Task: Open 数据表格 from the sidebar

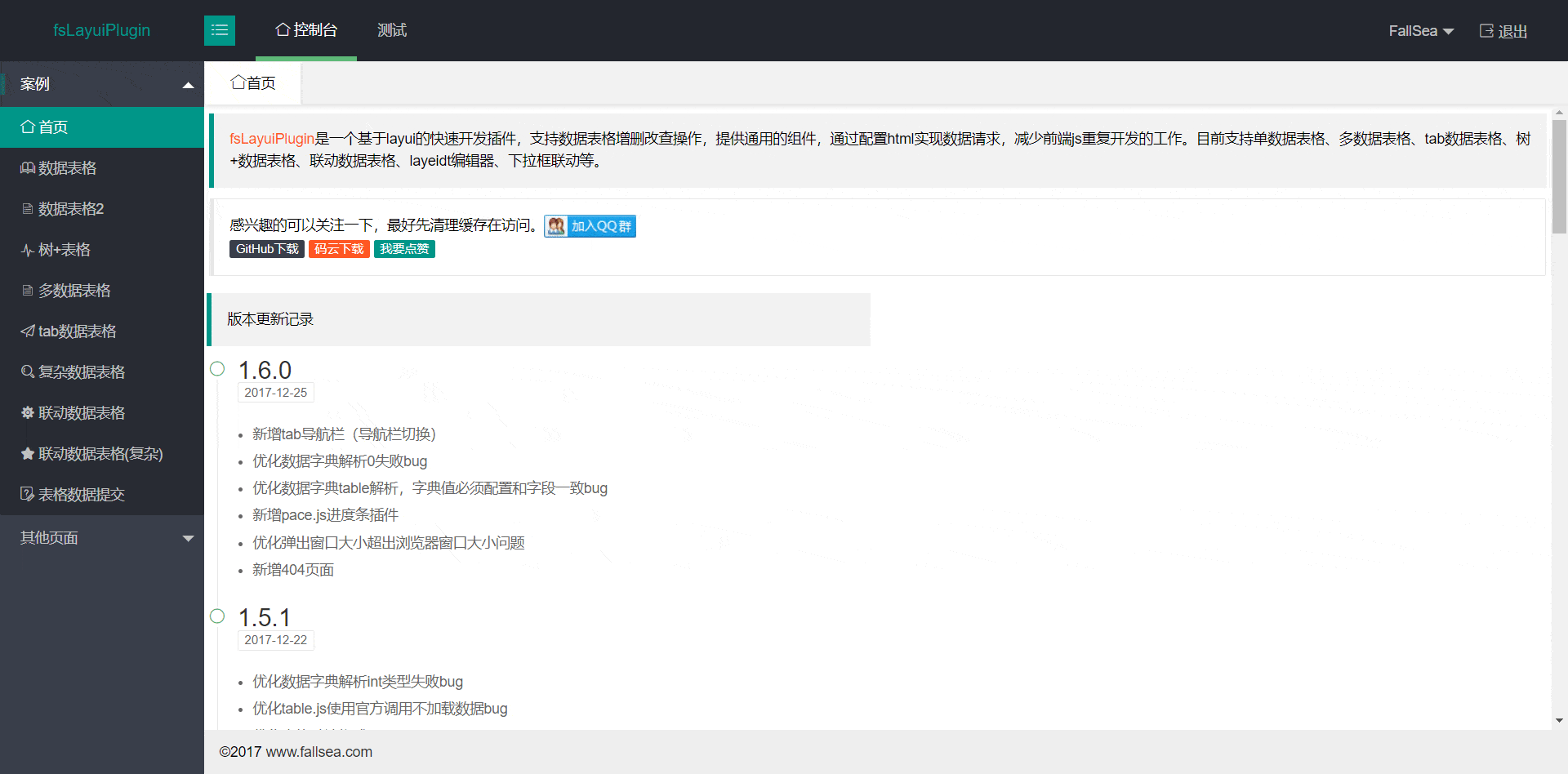Action: [102, 168]
